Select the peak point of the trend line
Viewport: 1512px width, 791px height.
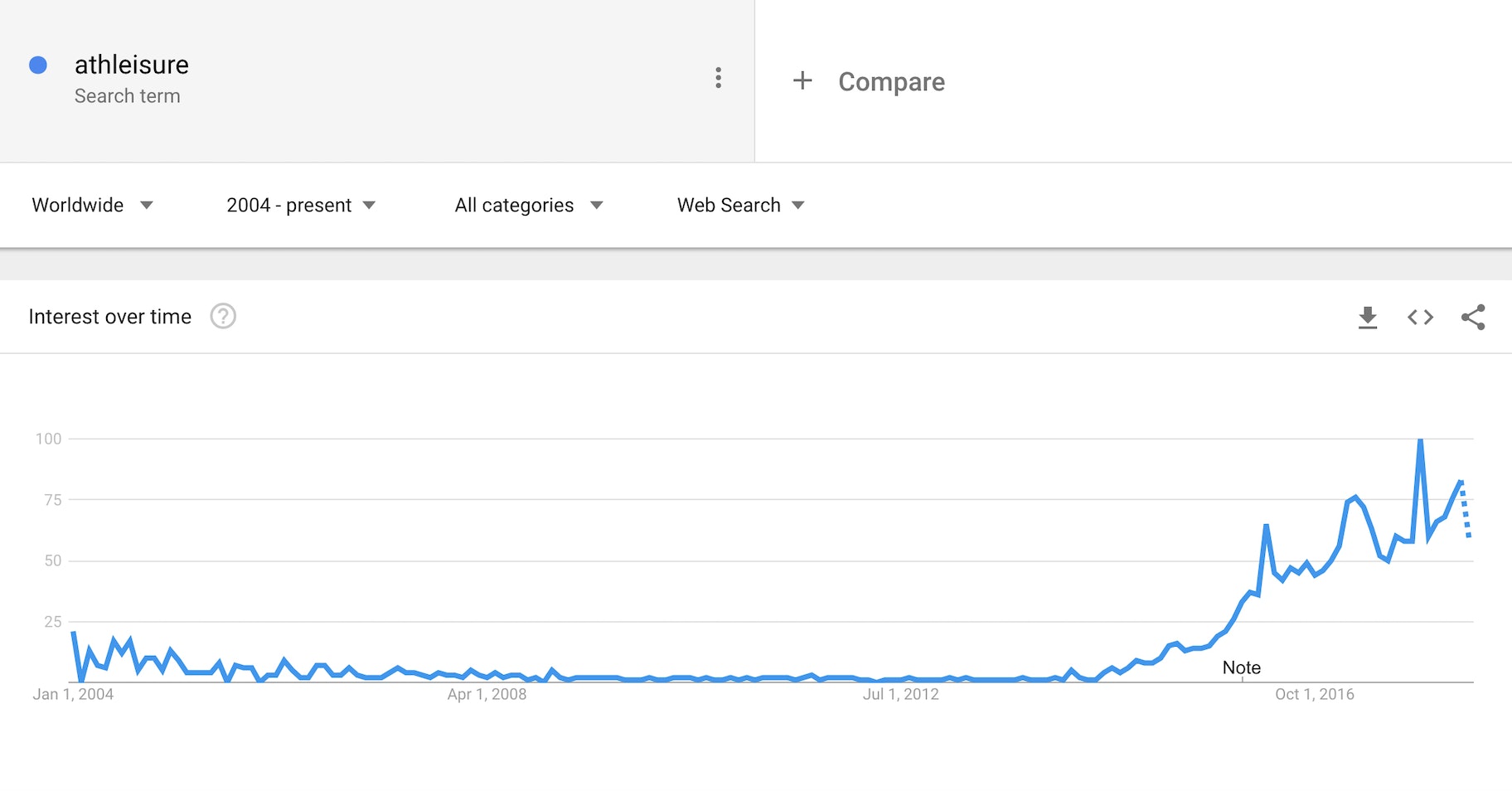pyautogui.click(x=1419, y=439)
